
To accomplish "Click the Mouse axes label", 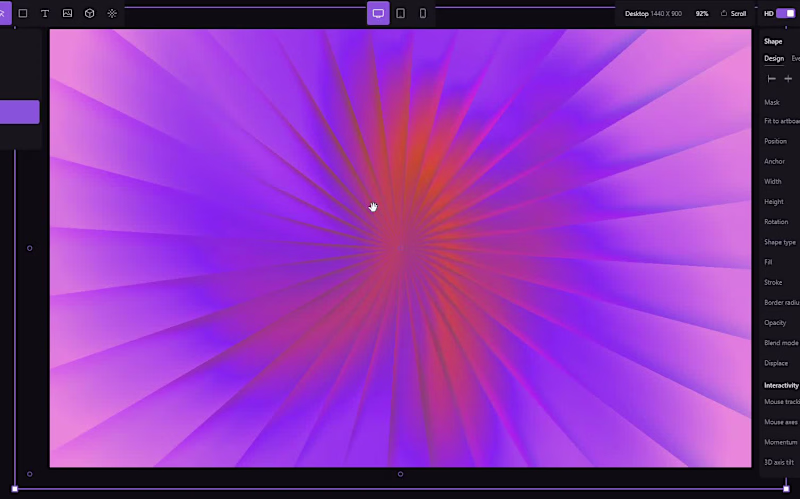I will click(x=781, y=422).
